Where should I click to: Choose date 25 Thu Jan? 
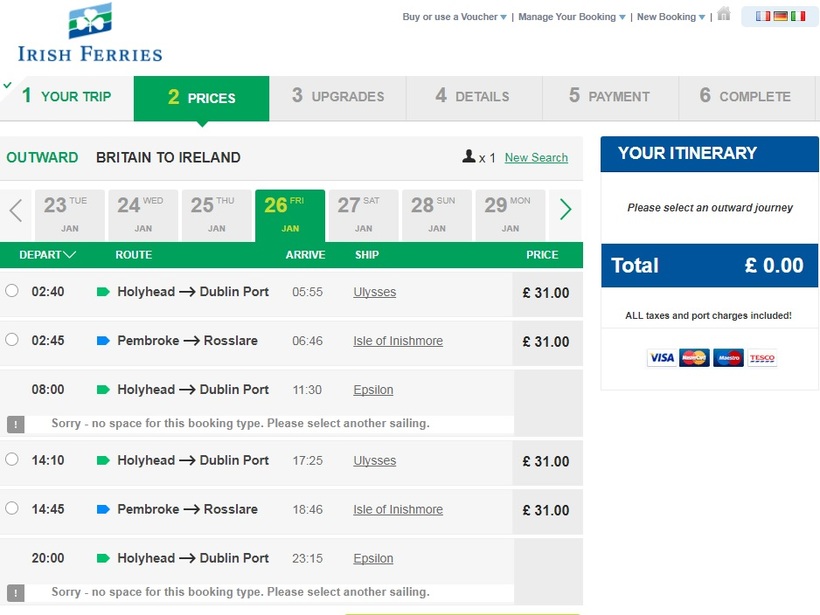(217, 215)
